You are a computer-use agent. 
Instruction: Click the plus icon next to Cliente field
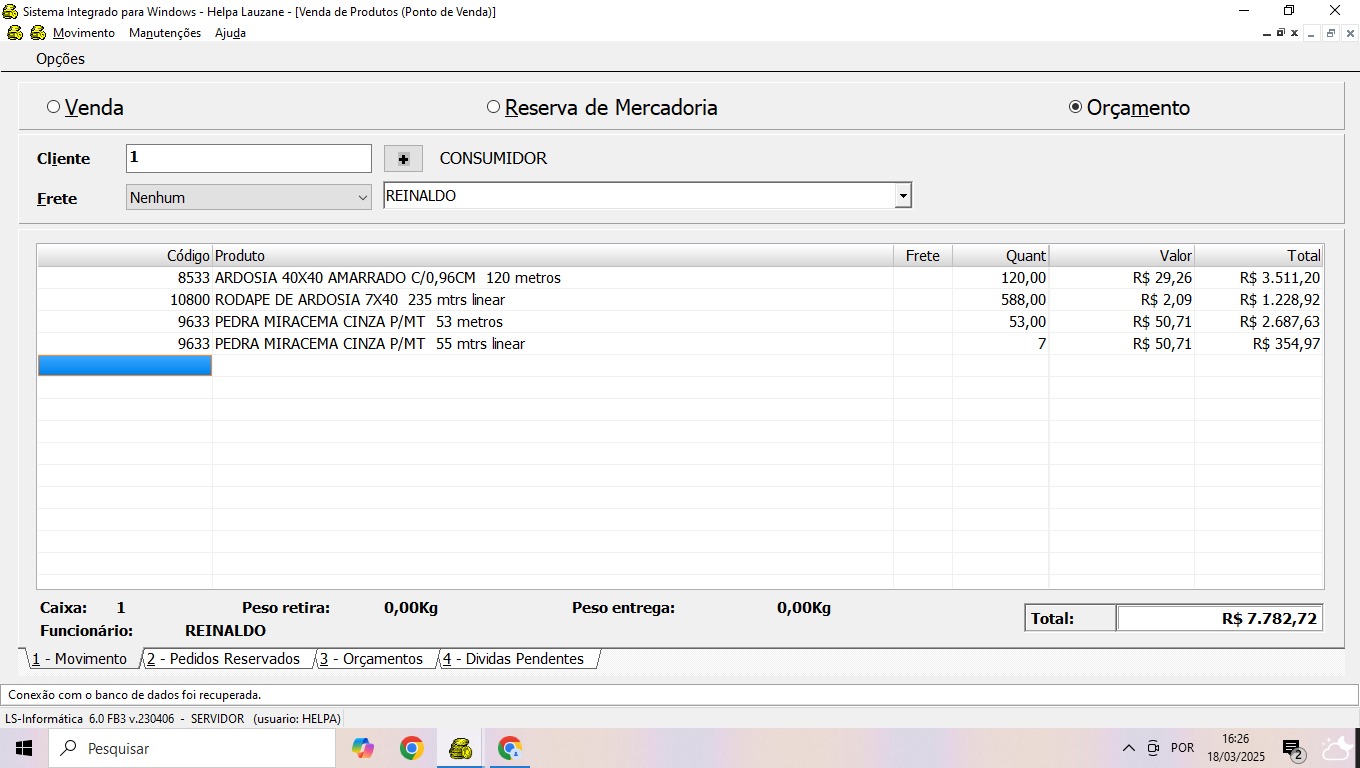click(403, 159)
